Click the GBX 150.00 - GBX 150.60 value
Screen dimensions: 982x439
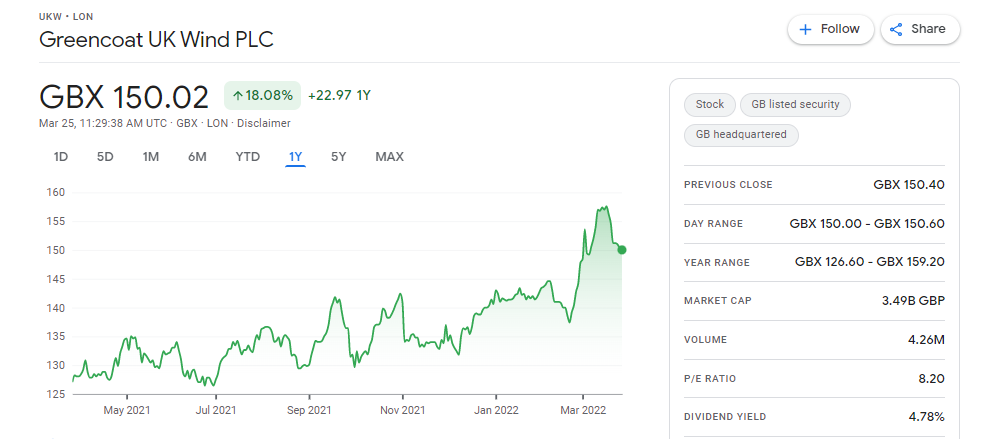[867, 224]
